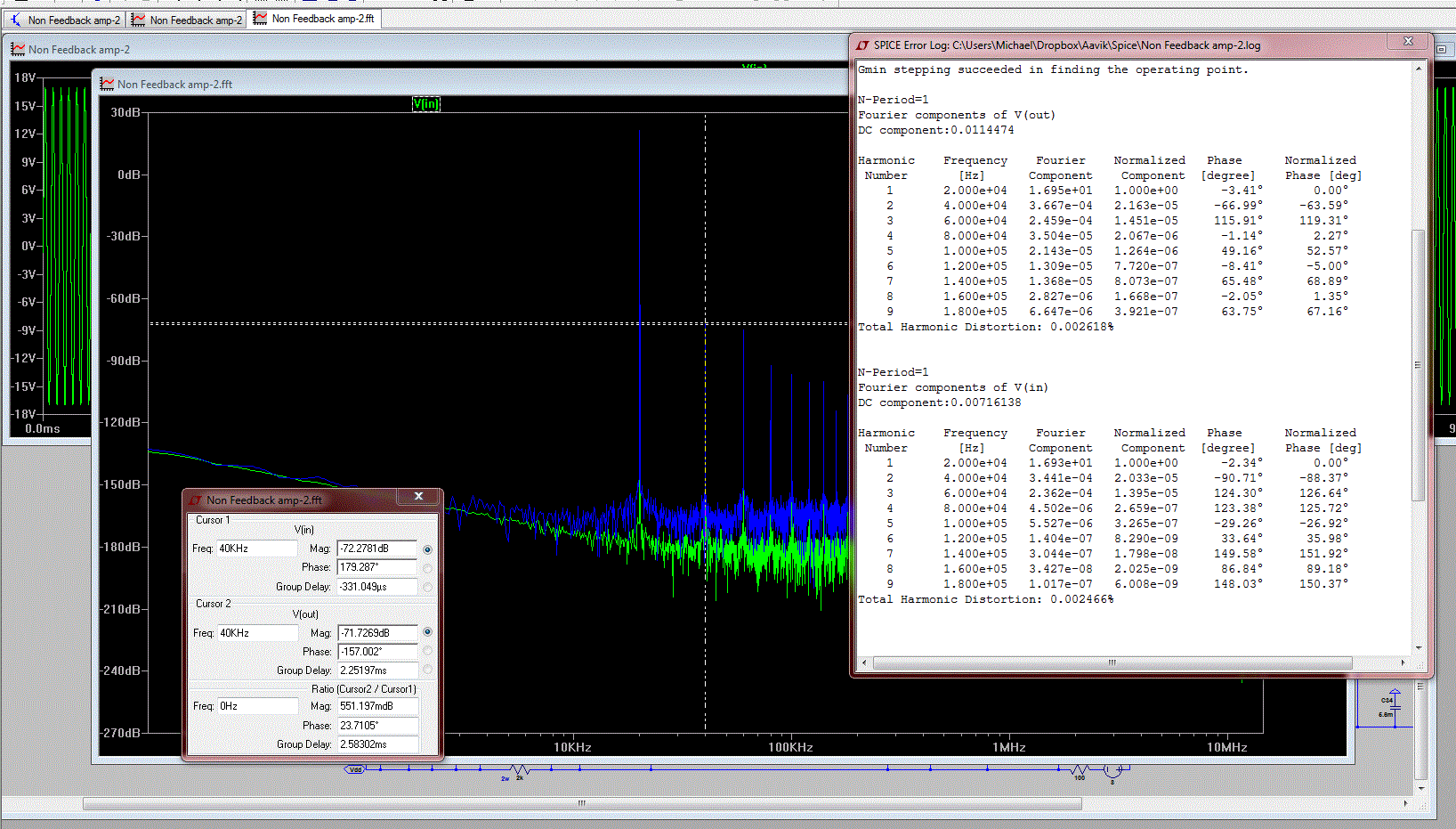The image size is (1456, 829).
Task: Click the schematic window scroll-right arrow
Action: tap(1405, 803)
